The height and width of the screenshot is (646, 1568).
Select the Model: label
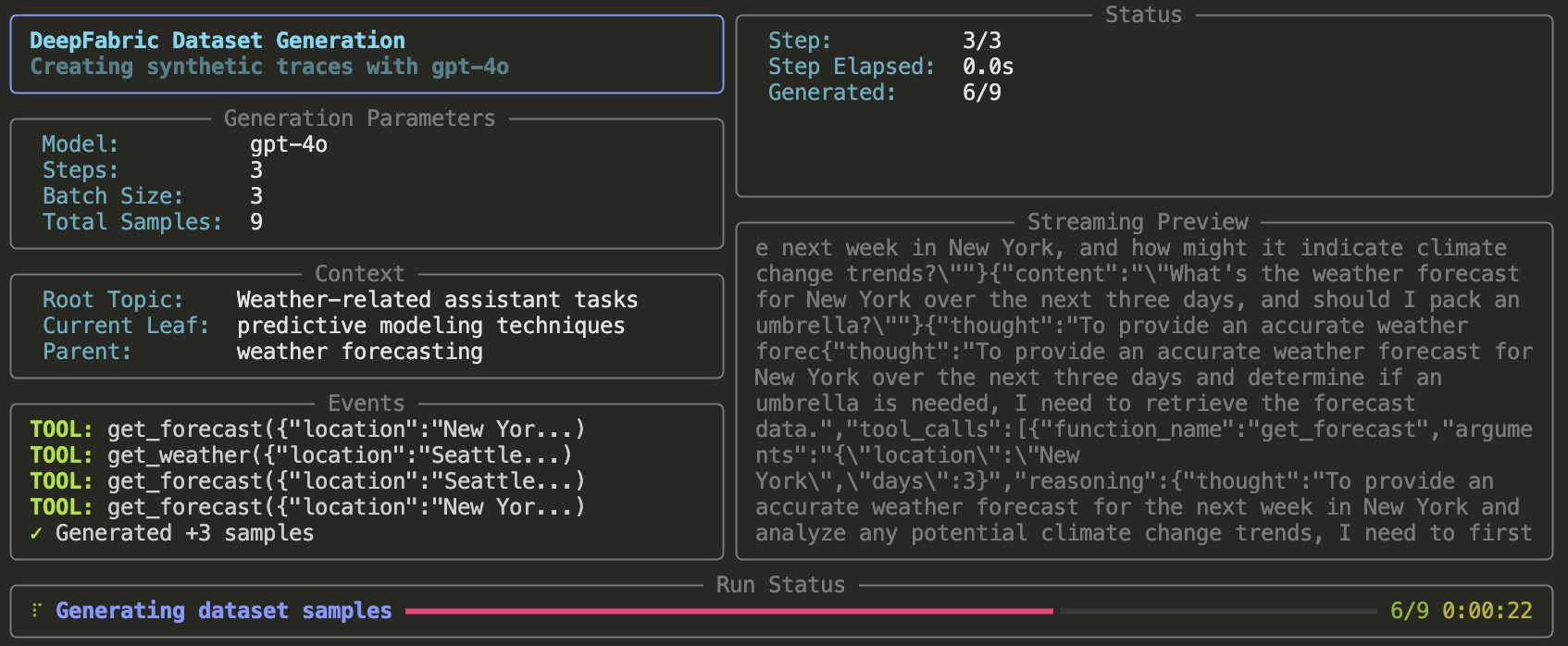(81, 144)
